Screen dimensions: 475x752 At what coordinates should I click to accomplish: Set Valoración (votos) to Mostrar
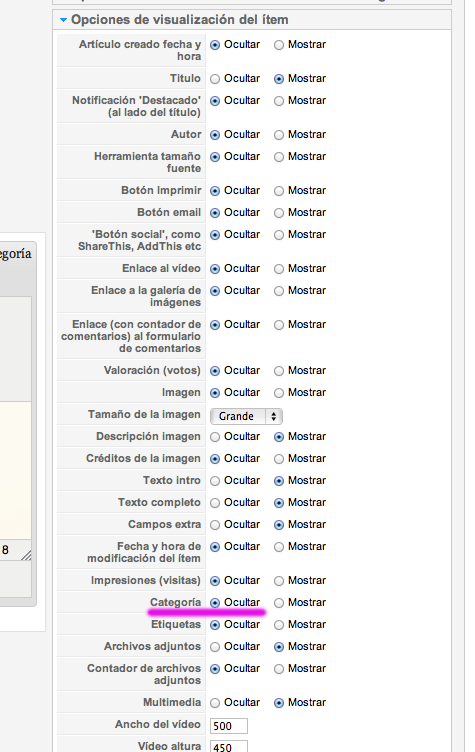[279, 371]
